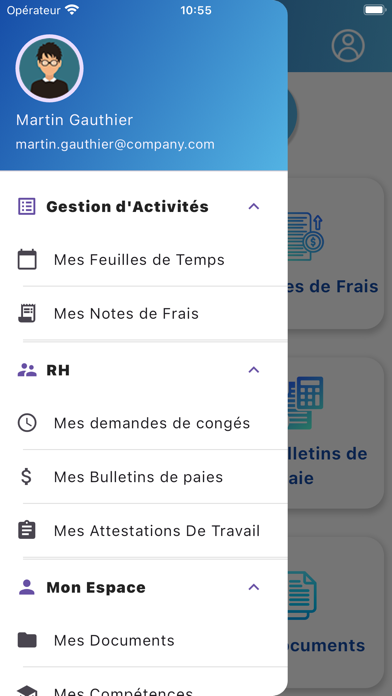Tap the graduation cap icon for Mes Compétences
The image size is (392, 696).
[27, 691]
